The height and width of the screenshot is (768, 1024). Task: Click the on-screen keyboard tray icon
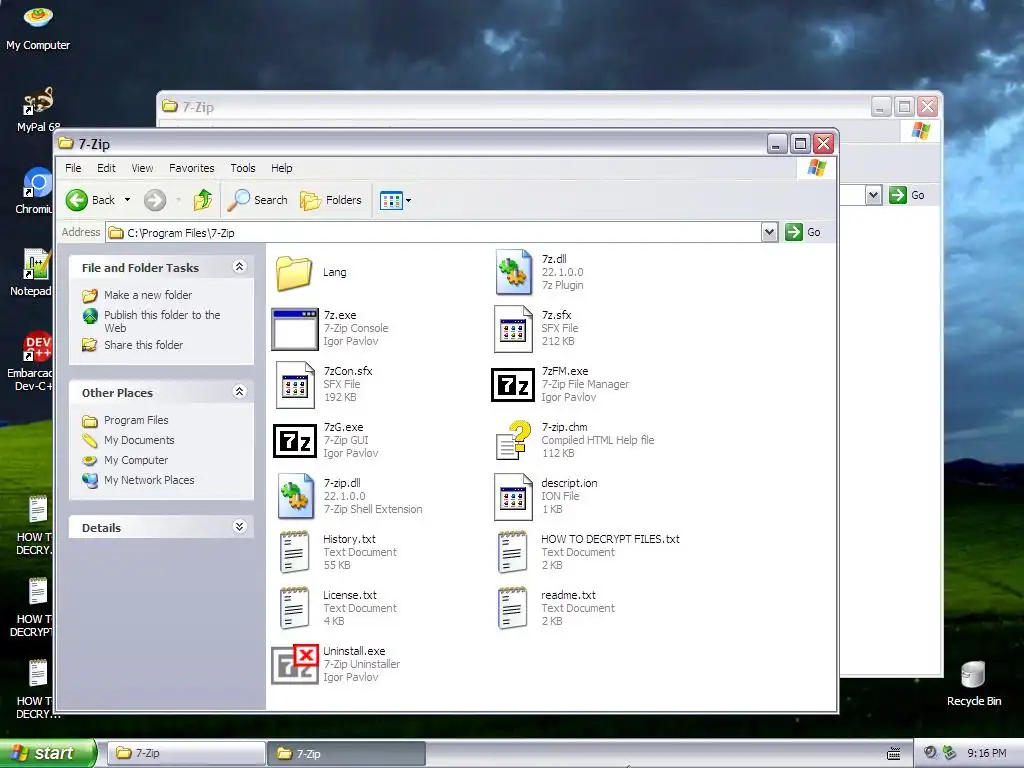893,754
